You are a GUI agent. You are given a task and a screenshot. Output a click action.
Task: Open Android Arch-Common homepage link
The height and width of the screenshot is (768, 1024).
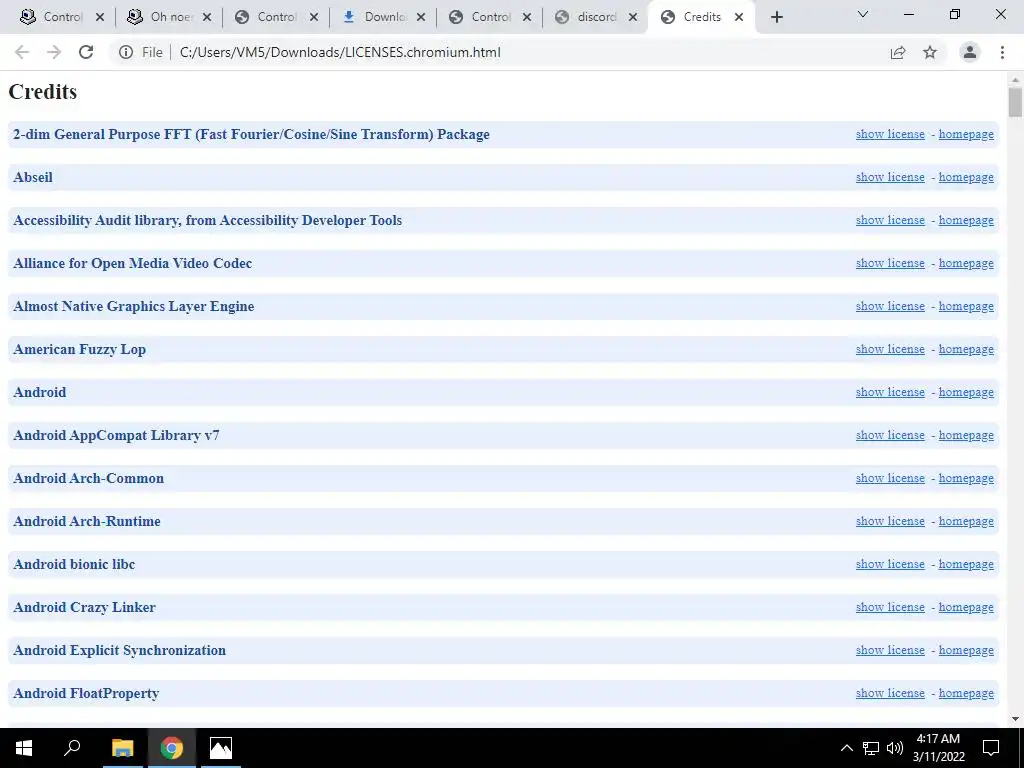(x=966, y=479)
